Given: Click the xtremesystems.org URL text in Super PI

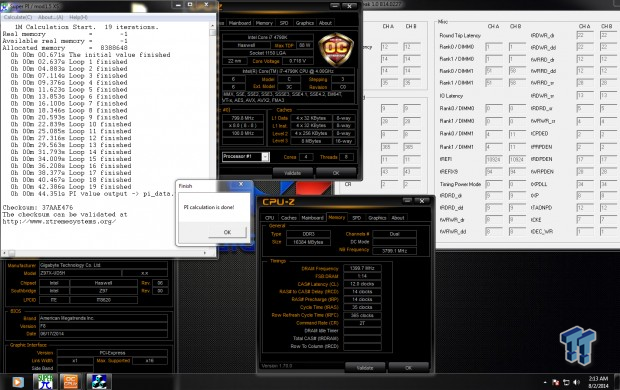Looking at the screenshot, I should pos(59,222).
